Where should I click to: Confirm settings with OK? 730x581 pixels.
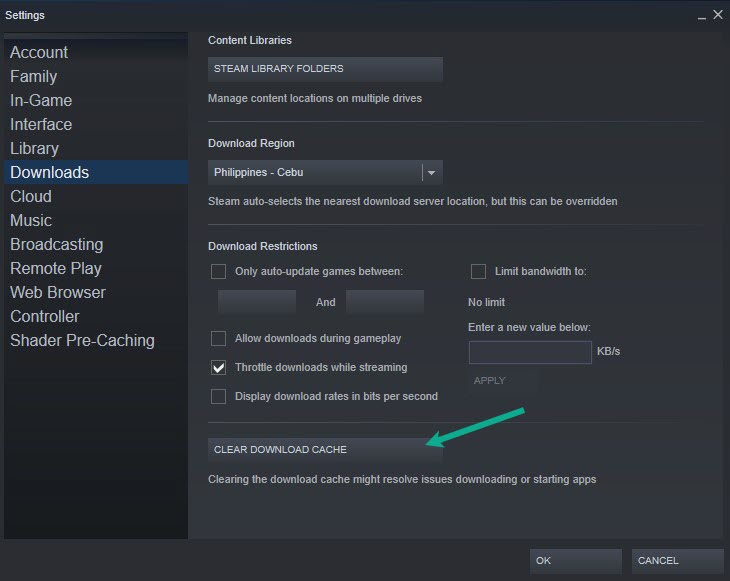coord(575,561)
